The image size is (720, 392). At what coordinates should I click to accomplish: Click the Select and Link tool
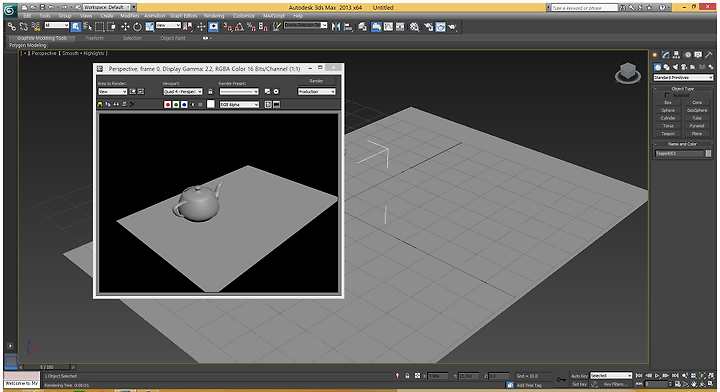click(x=11, y=27)
